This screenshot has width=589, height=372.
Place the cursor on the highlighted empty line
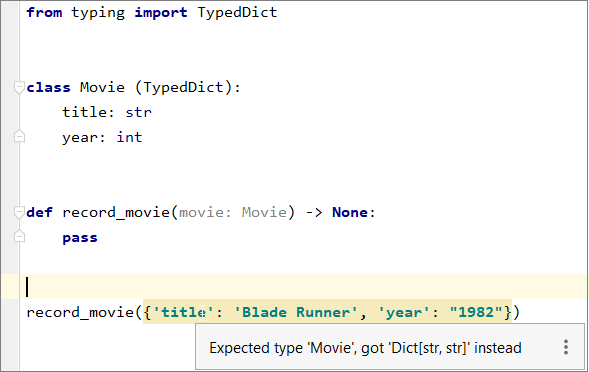click(294, 287)
